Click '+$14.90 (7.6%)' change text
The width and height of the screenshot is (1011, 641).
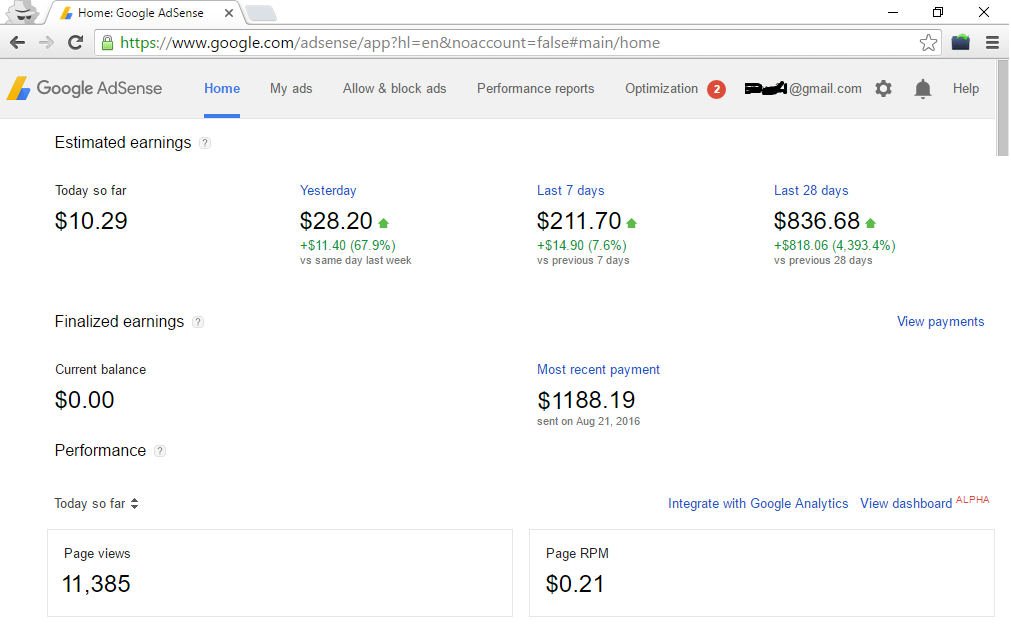(x=582, y=246)
